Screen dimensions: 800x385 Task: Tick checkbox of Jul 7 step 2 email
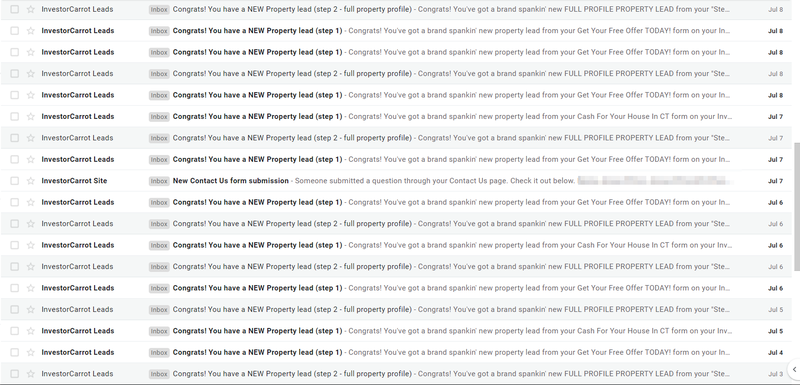click(x=15, y=138)
